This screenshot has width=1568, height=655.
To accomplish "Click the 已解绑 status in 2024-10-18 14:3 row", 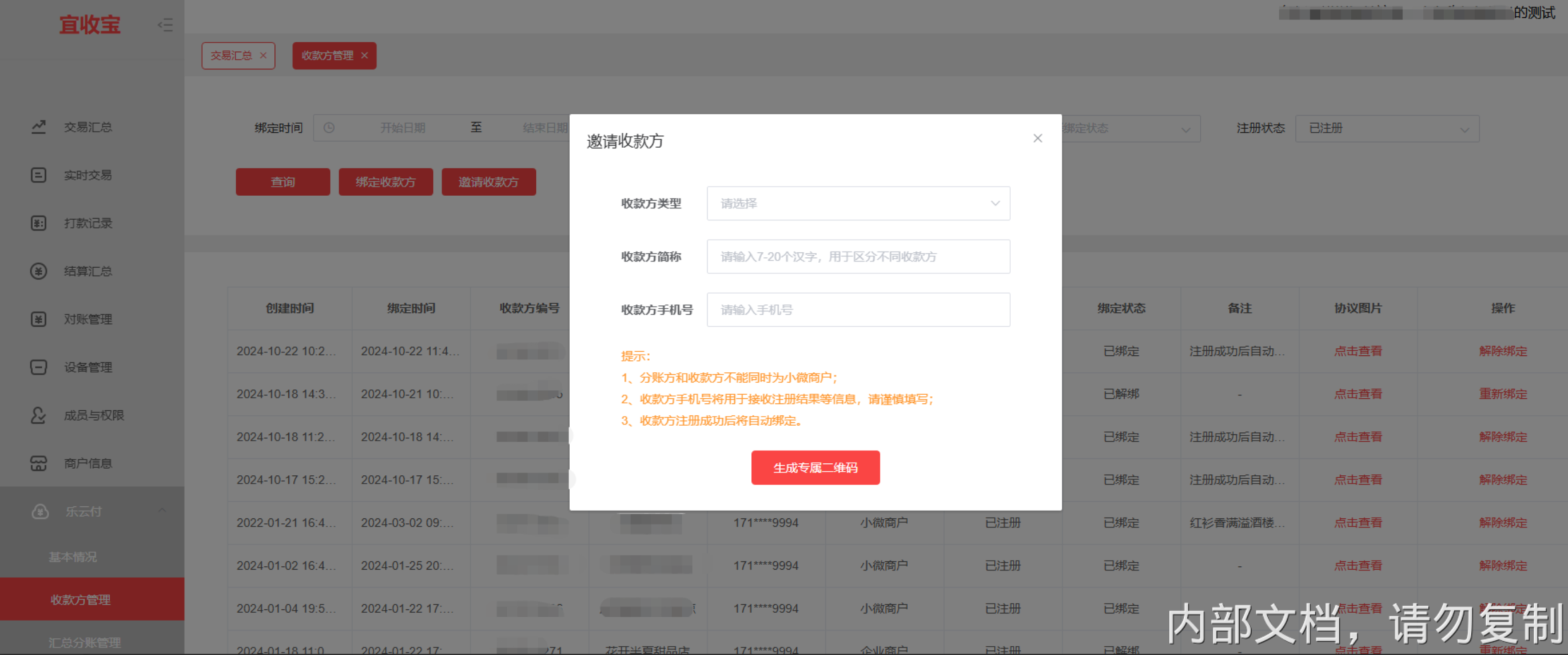I will [x=1121, y=394].
